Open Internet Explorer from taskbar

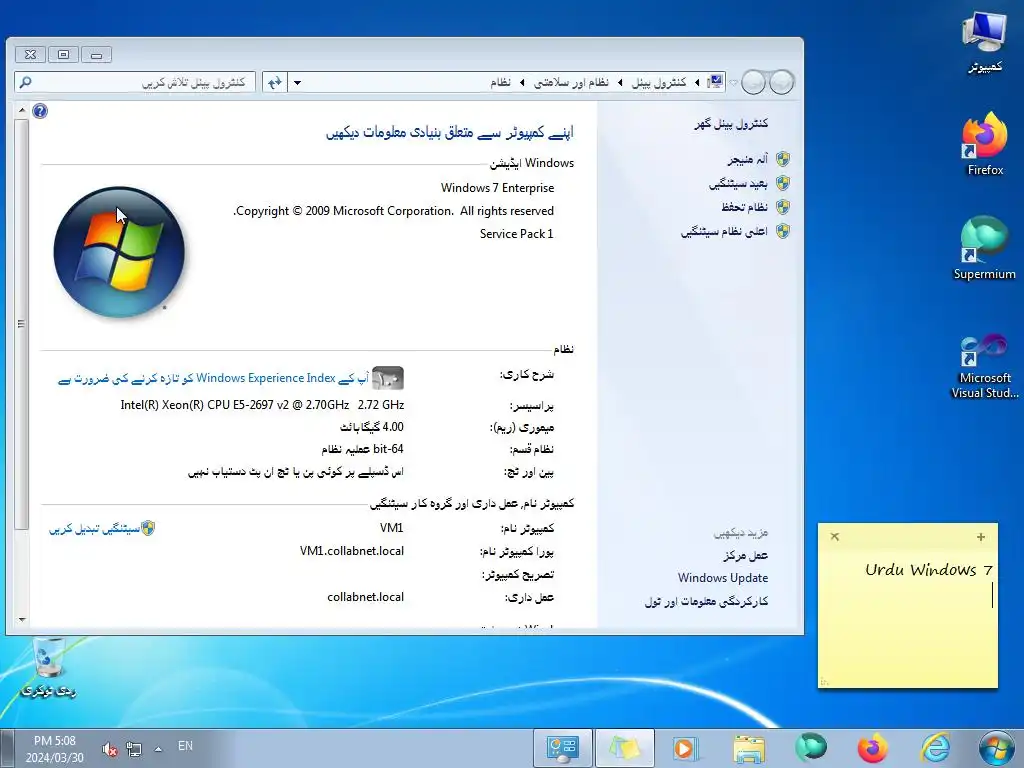tap(935, 748)
